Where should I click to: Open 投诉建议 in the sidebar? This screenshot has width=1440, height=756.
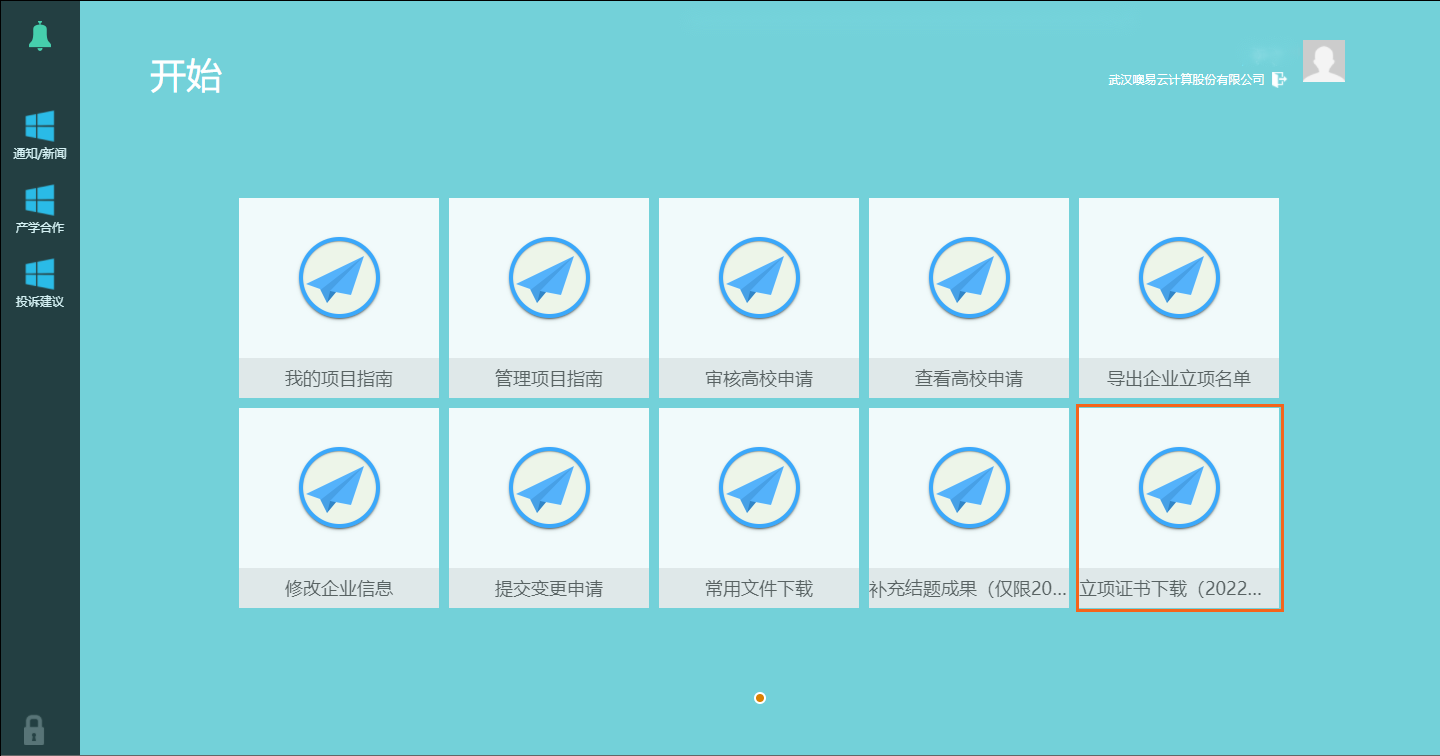coord(39,283)
